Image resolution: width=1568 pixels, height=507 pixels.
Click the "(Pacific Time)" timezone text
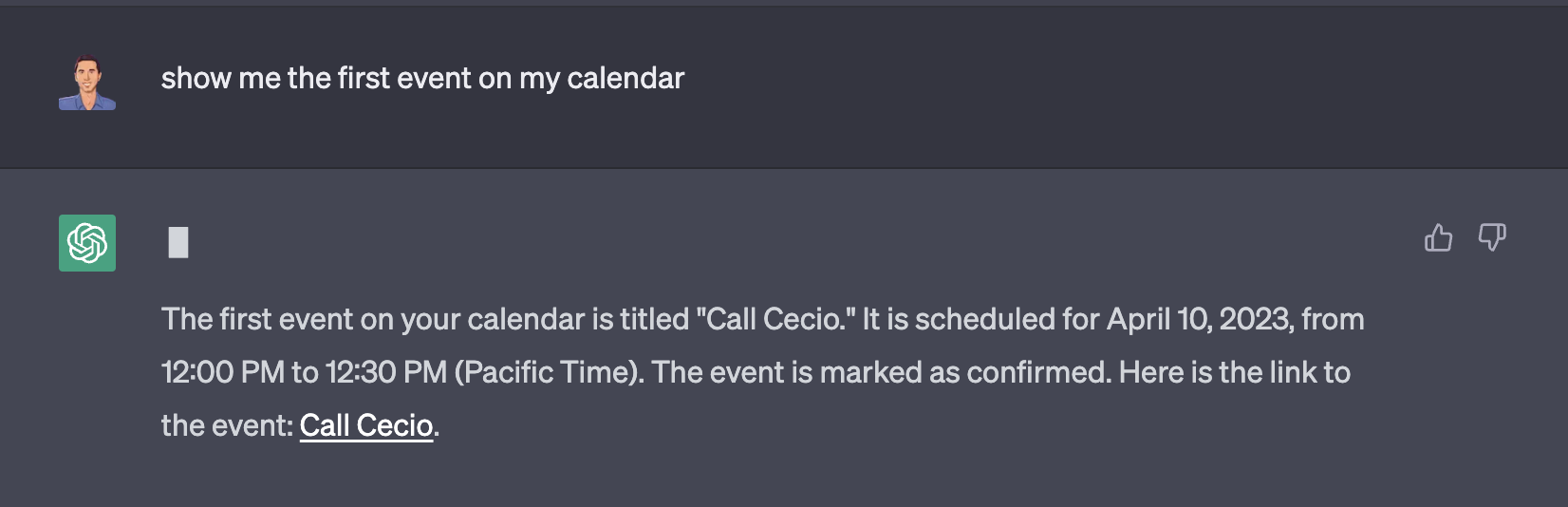550,372
